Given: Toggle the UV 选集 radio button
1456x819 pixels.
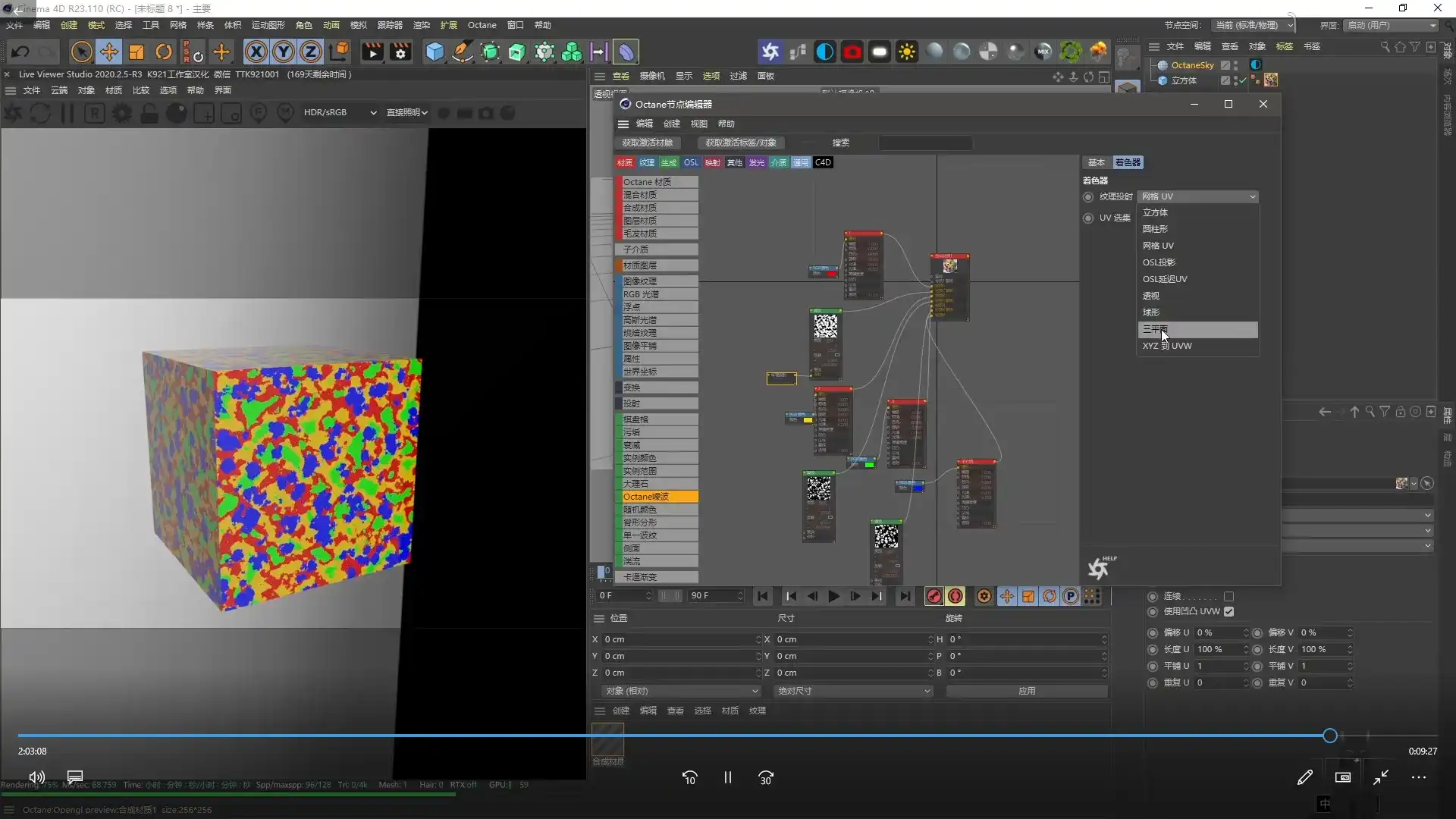Looking at the screenshot, I should point(1088,218).
